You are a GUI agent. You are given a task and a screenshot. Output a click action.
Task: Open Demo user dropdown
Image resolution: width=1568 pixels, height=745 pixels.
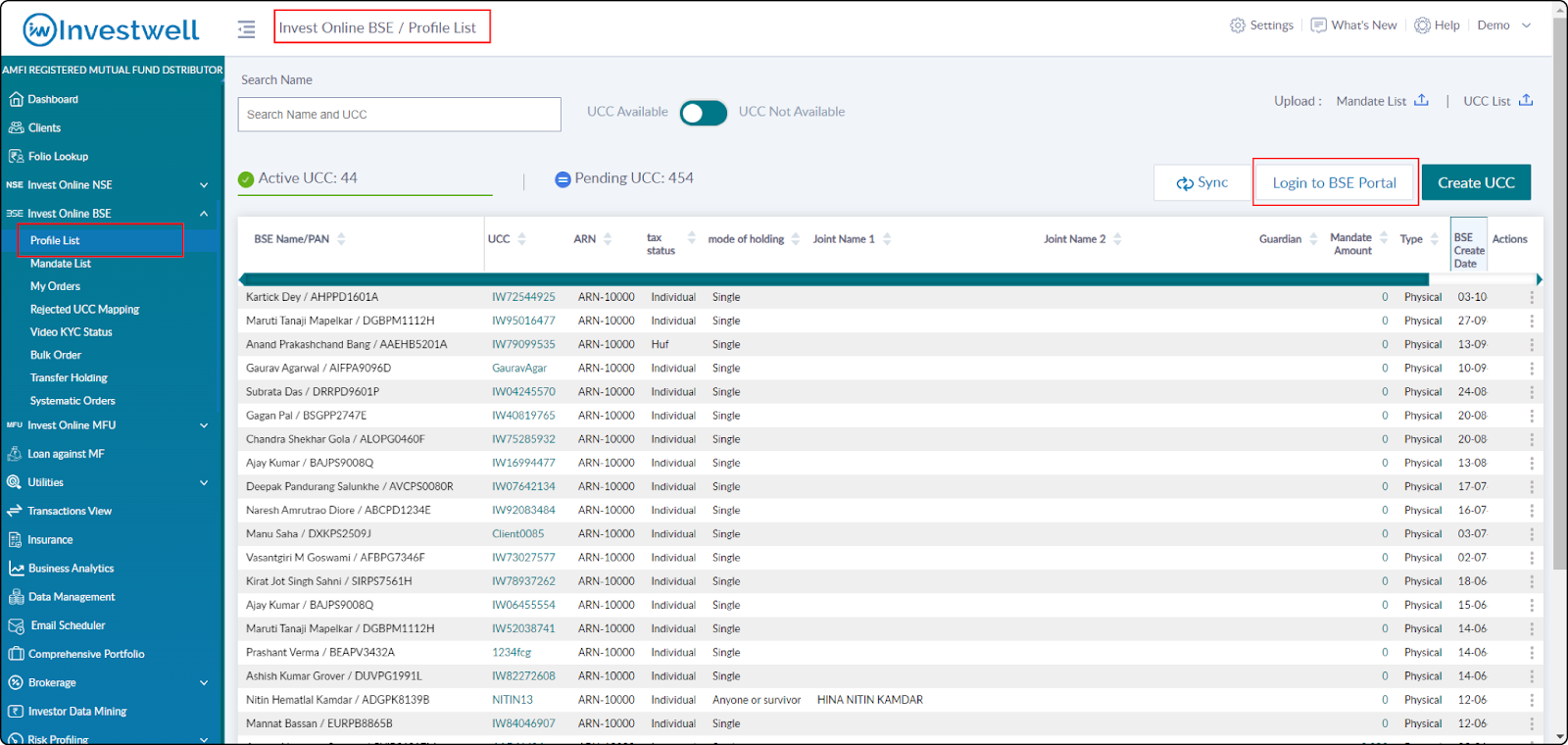click(1504, 25)
